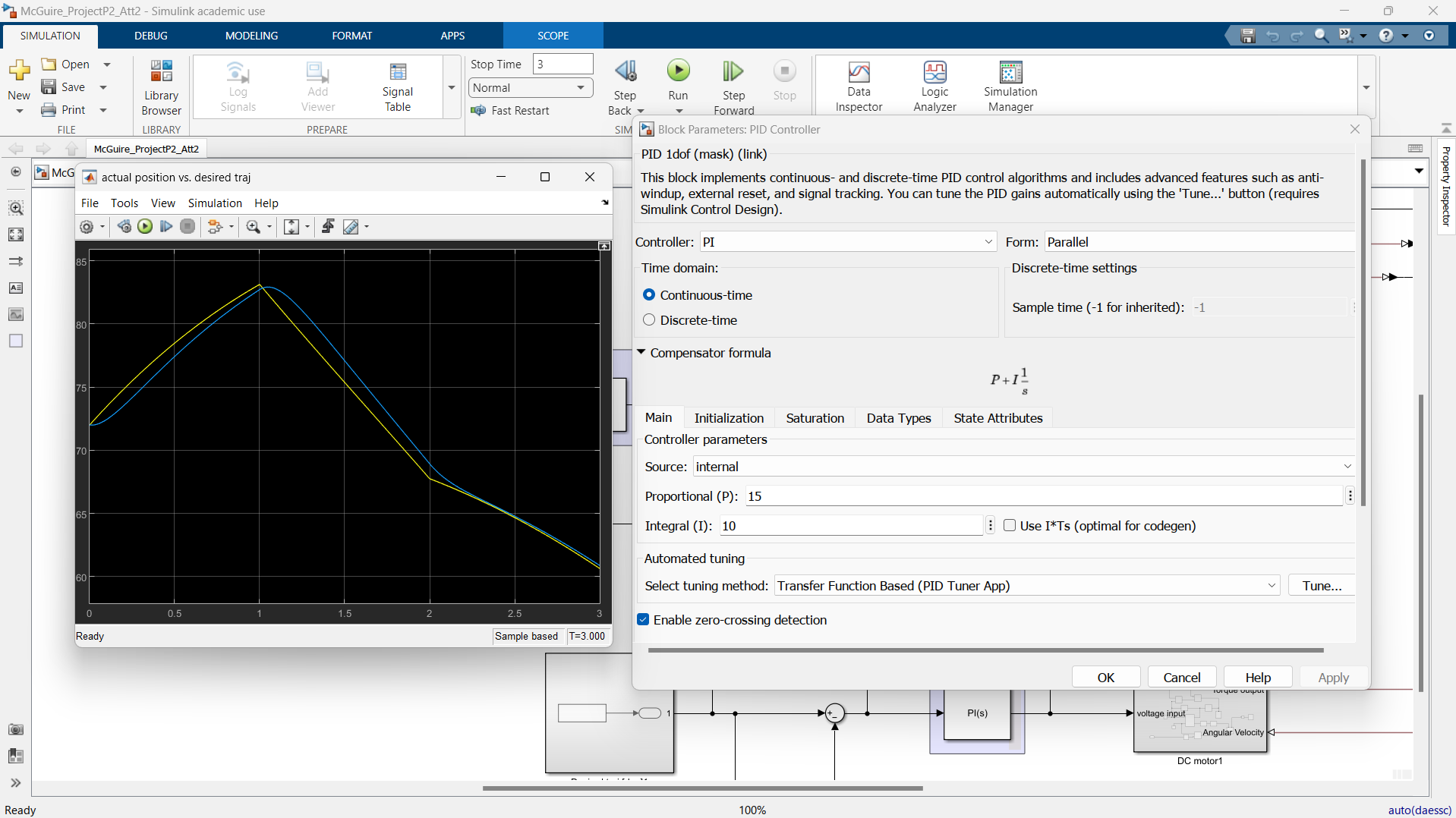Switch to the APPS ribbon tab
The height and width of the screenshot is (818, 1456).
click(452, 36)
